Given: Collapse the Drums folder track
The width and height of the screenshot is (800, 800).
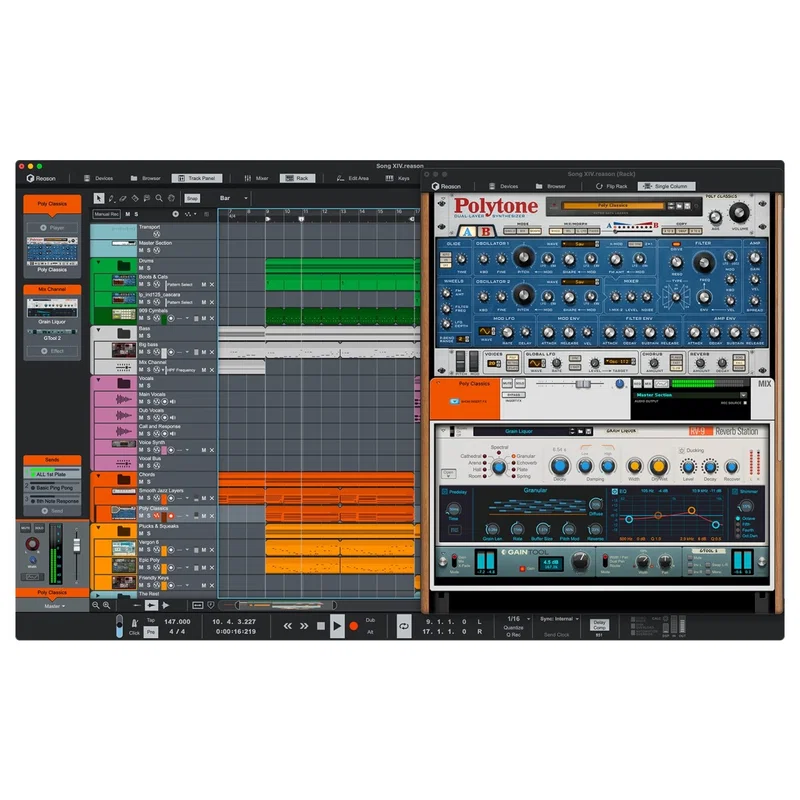Looking at the screenshot, I should (x=98, y=262).
